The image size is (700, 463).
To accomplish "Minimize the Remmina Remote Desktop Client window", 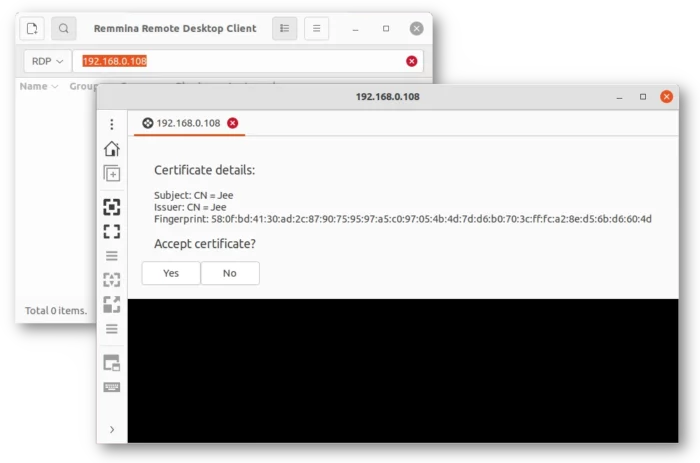I will [355, 29].
